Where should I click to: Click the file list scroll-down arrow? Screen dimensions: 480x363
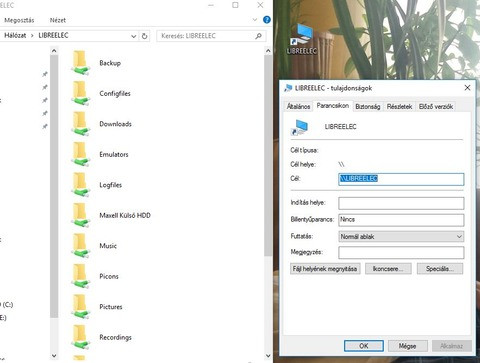click(x=268, y=356)
